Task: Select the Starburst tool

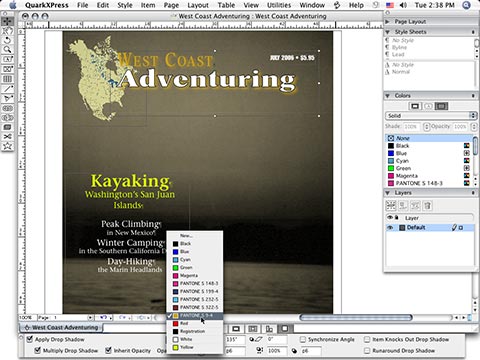Action: [7, 146]
